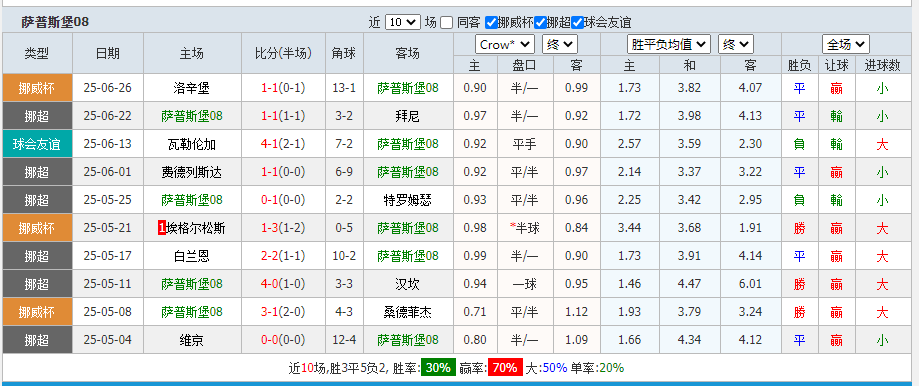This screenshot has width=919, height=386.
Task: Click the 4-1(2-1) score for 瓦勒伦加
Action: [283, 144]
